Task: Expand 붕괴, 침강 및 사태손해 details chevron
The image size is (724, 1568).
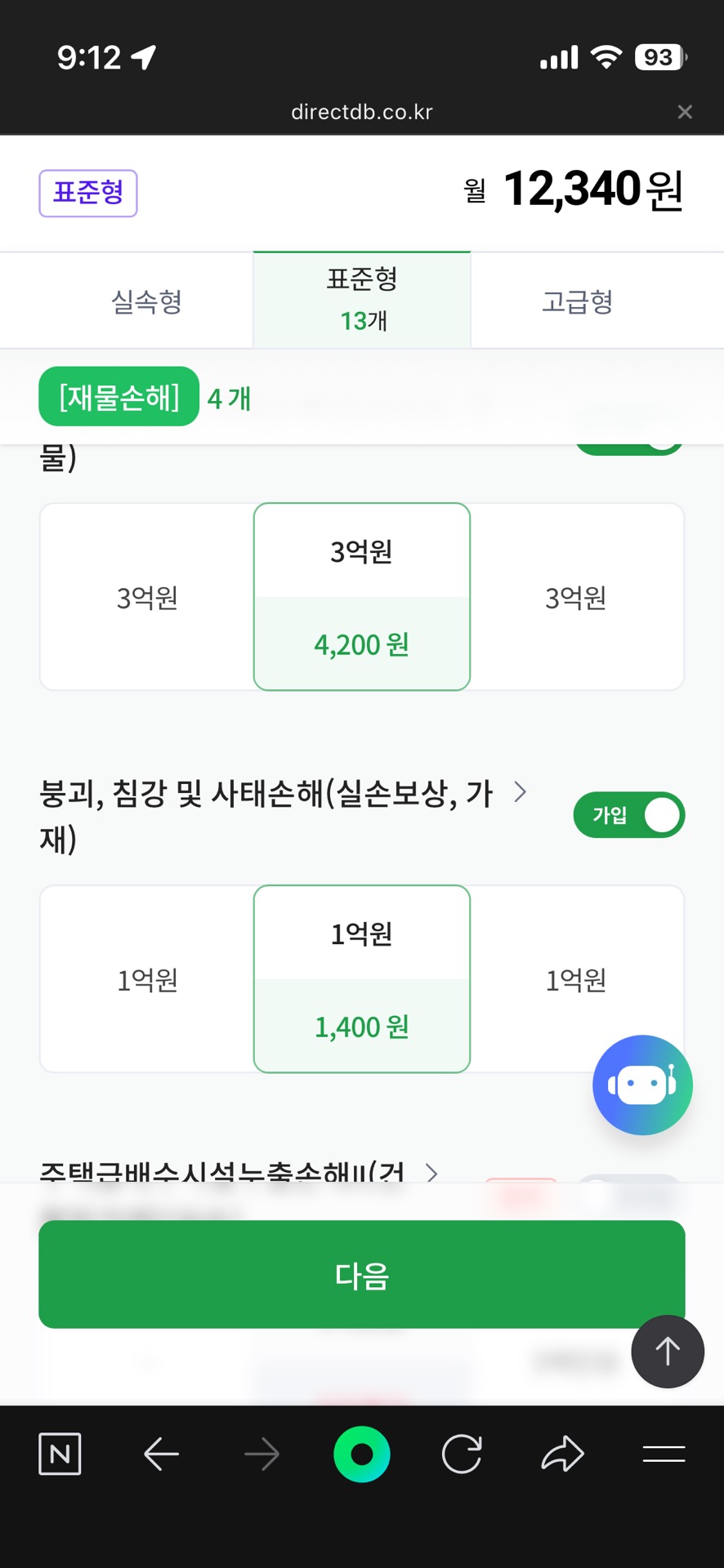Action: pos(520,791)
